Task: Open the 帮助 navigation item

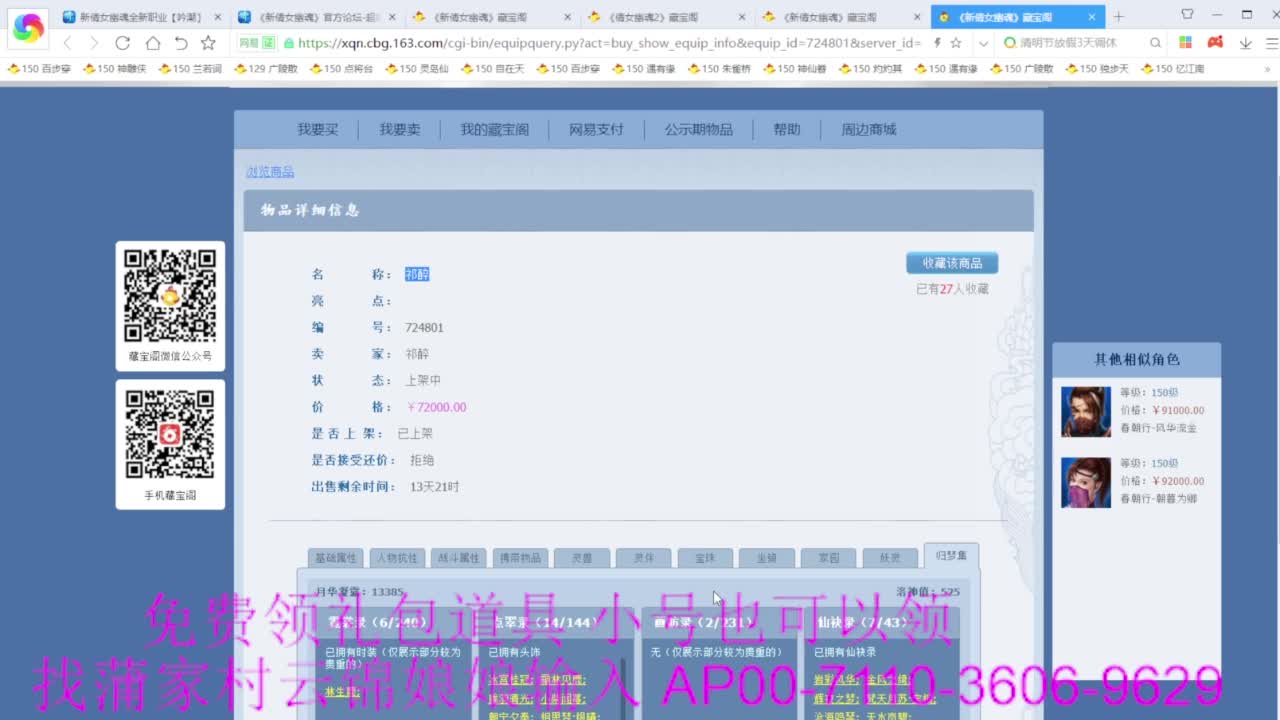Action: 787,130
